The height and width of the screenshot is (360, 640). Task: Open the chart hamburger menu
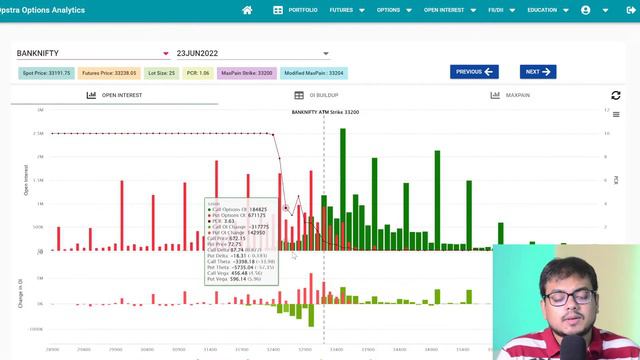(616, 115)
